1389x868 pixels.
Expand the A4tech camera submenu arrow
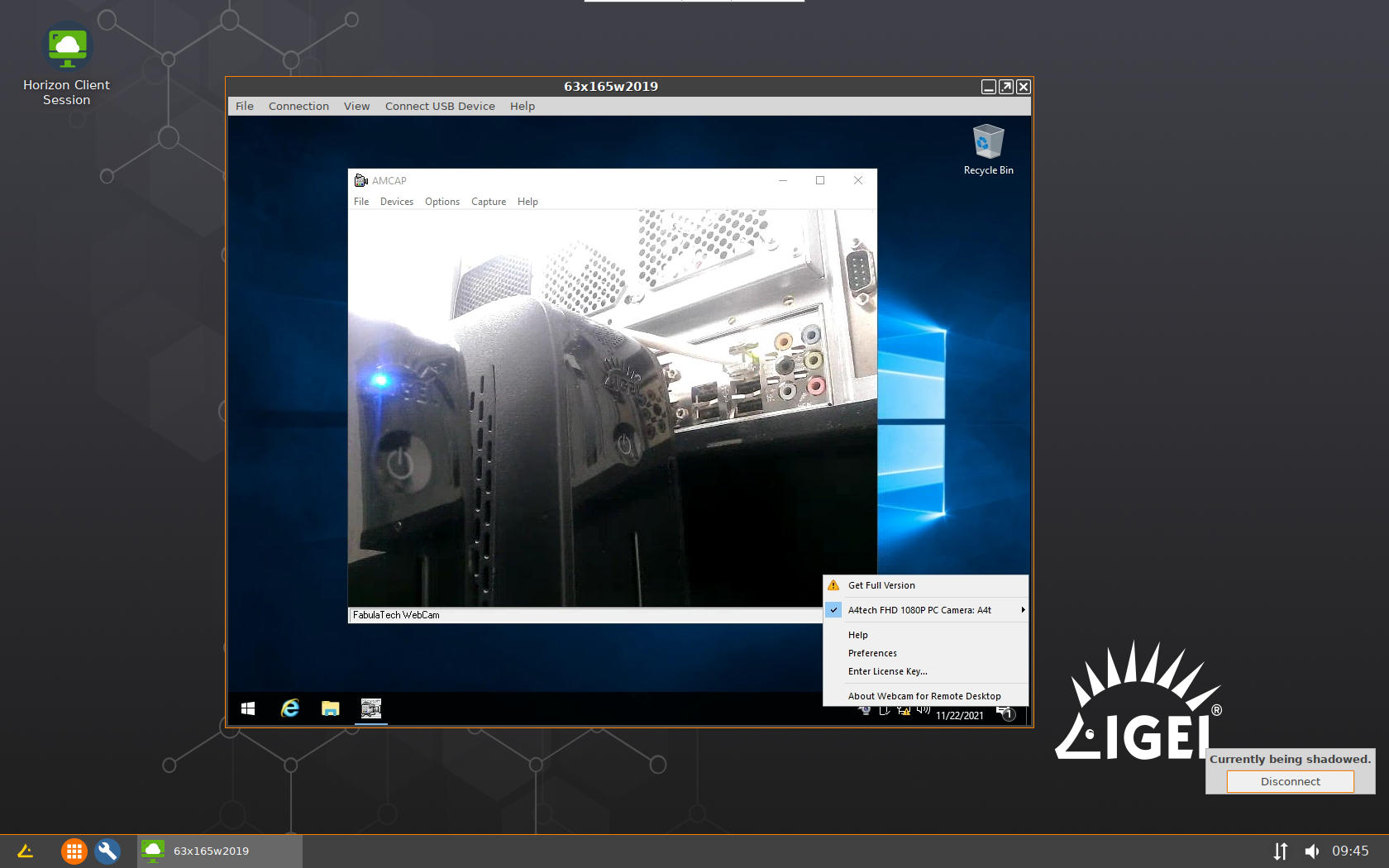coord(1023,610)
